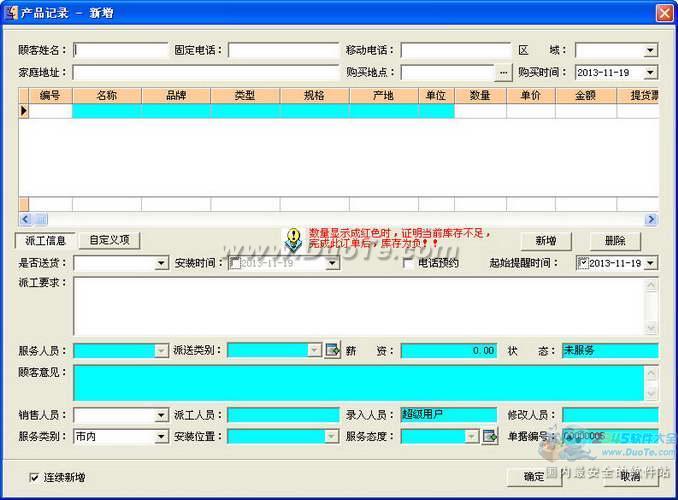Click the icon beside 服务态度 dropdown
The width and height of the screenshot is (678, 500).
(x=489, y=436)
